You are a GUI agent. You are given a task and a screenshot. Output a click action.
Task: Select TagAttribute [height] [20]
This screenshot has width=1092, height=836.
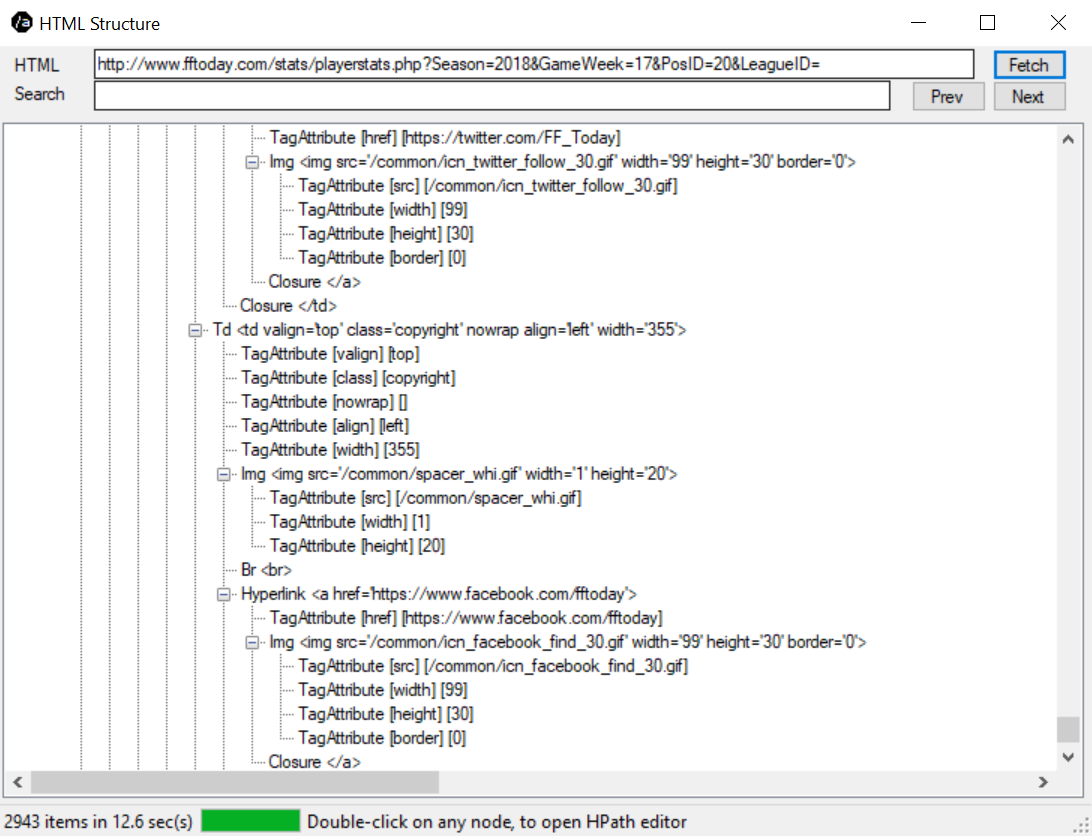click(357, 546)
